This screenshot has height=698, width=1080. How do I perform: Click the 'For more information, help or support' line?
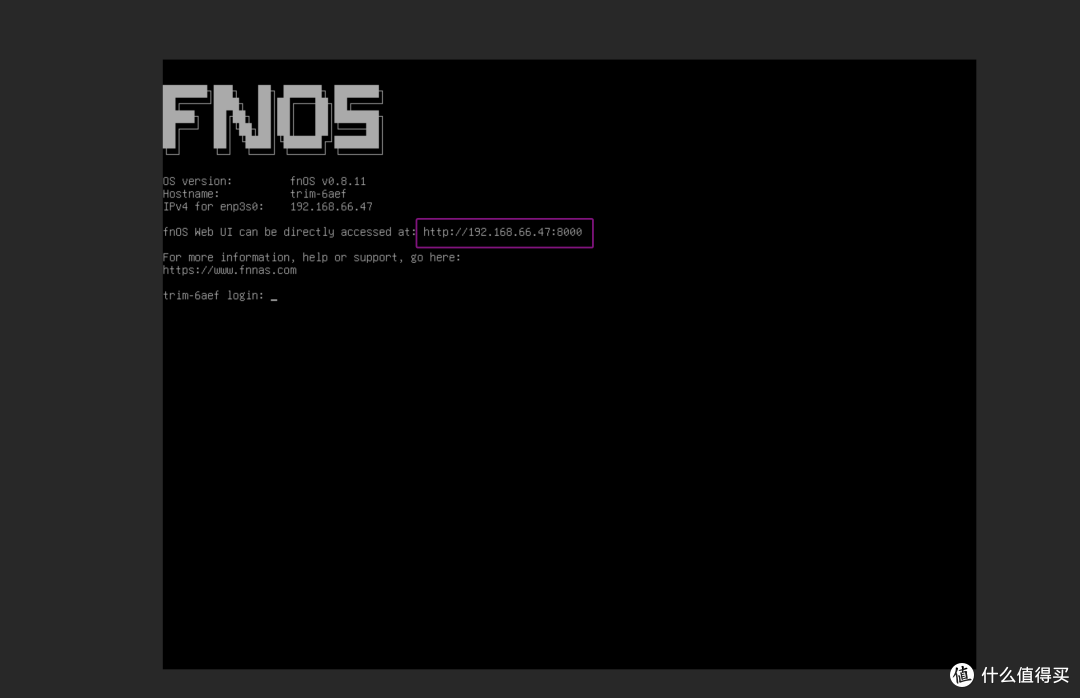pyautogui.click(x=311, y=258)
